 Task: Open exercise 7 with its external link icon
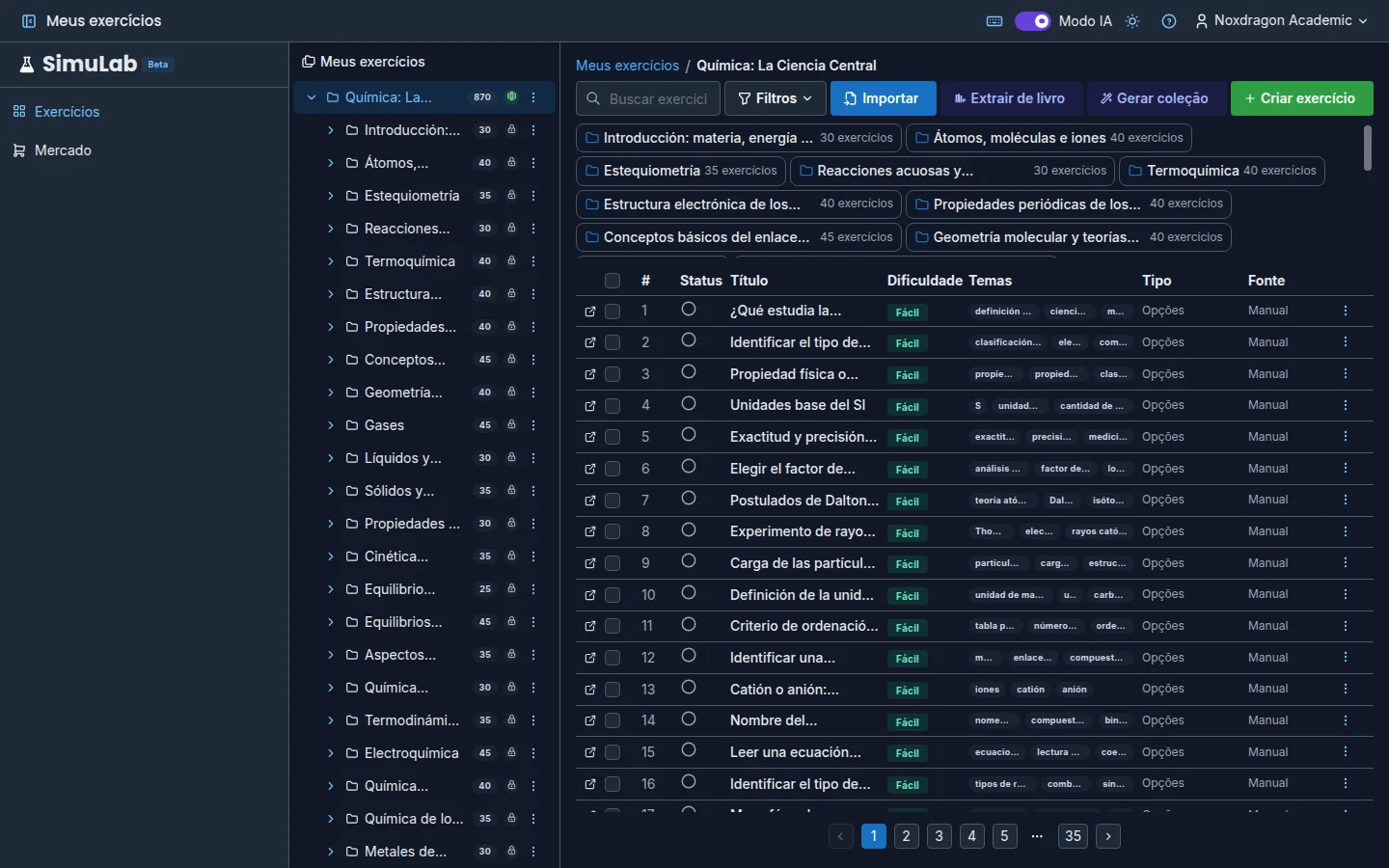590,501
